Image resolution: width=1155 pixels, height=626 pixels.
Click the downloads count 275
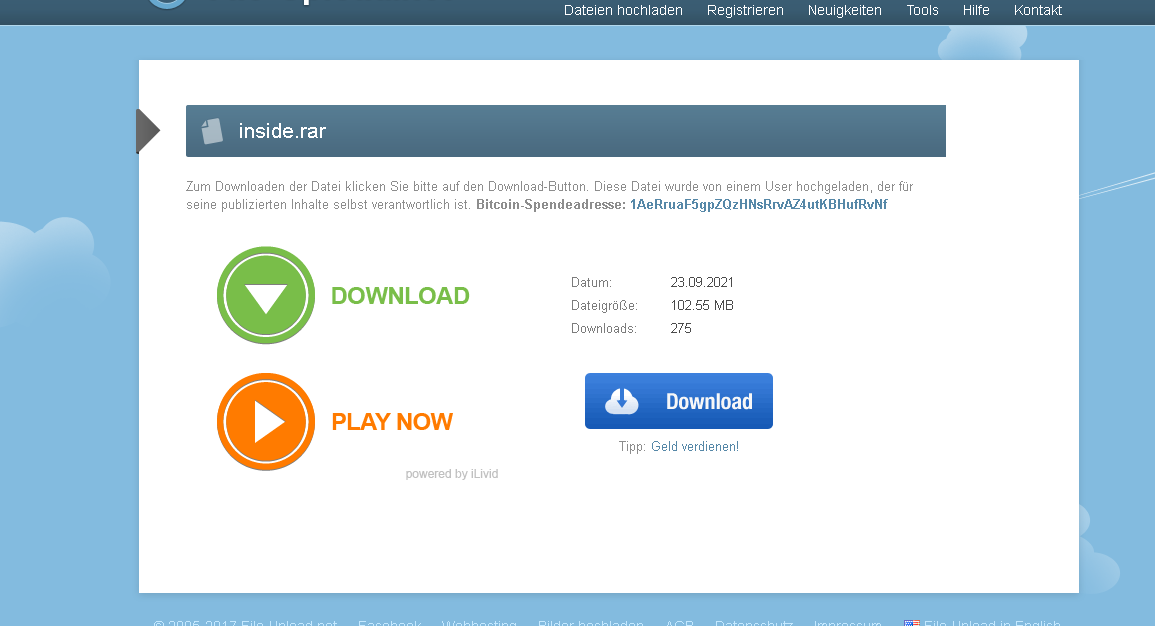pyautogui.click(x=681, y=328)
